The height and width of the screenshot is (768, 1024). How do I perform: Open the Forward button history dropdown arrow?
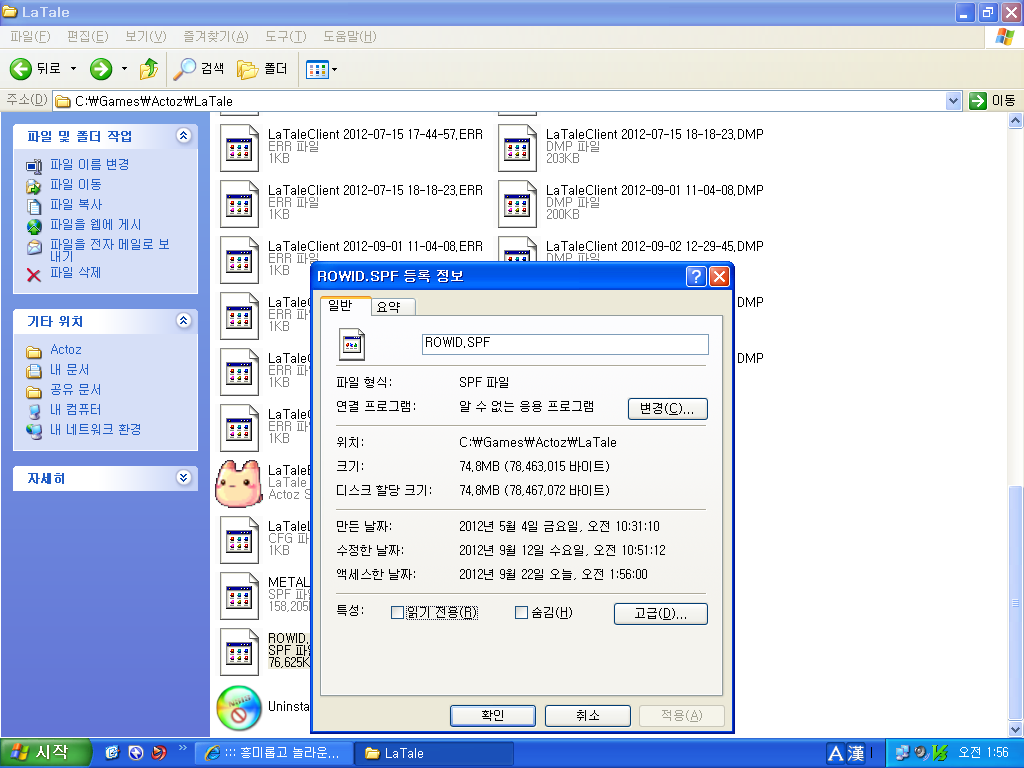(124, 69)
